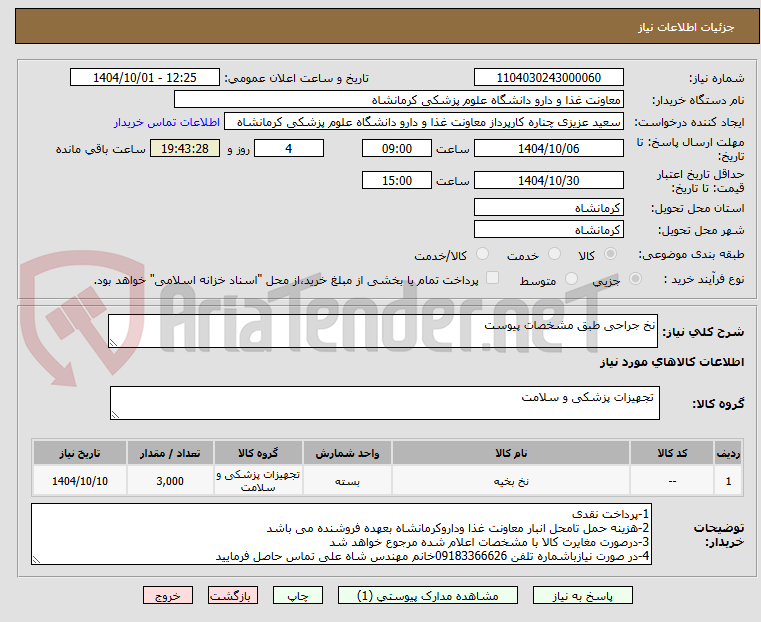Click the quantity cell 3,000
Image resolution: width=761 pixels, height=622 pixels.
coord(170,481)
